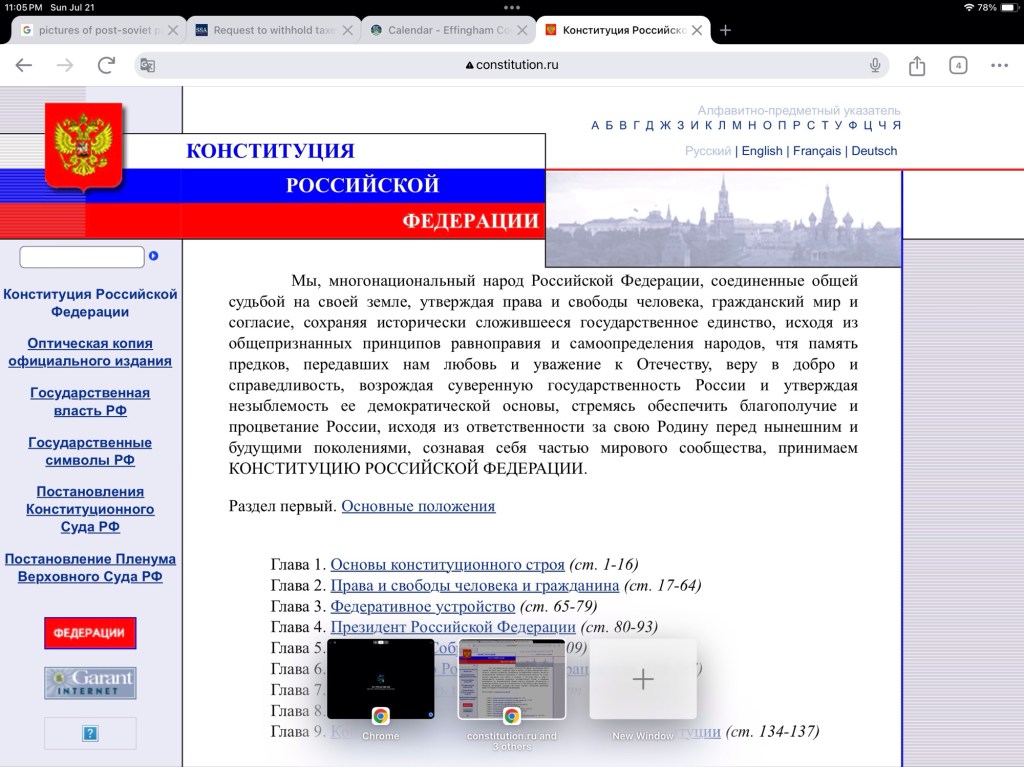Switch to the Calendar - Effingham tab
This screenshot has height=767, width=1024.
click(x=448, y=30)
